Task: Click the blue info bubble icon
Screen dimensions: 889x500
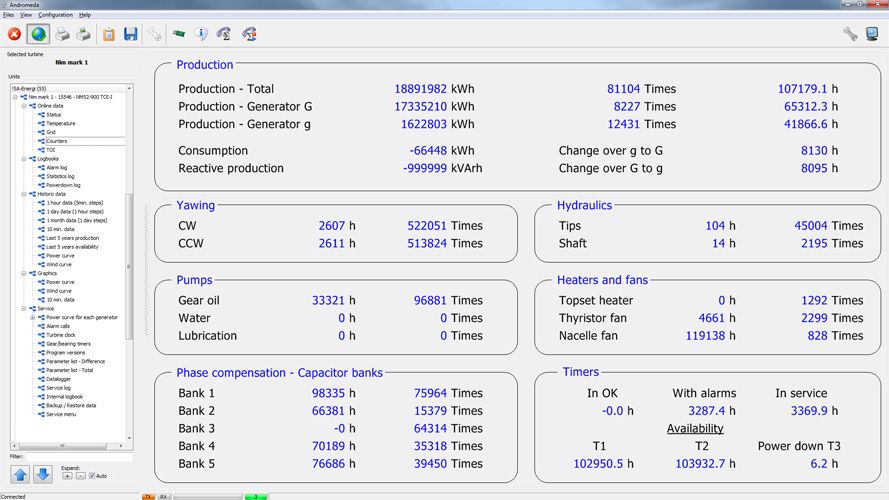Action: pos(201,34)
